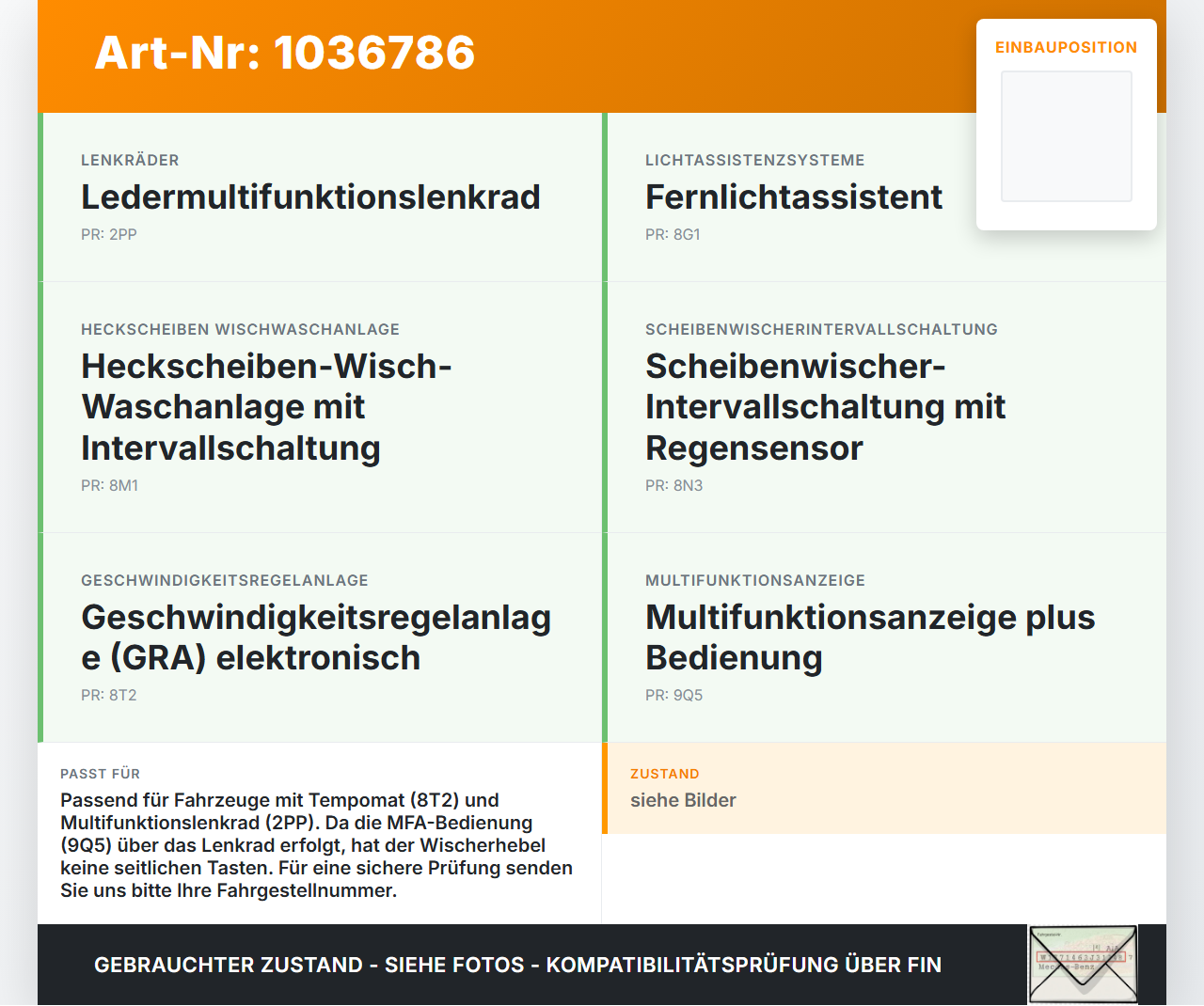Click the PR: 2PP code
1204x1006 pixels.
coord(109,234)
